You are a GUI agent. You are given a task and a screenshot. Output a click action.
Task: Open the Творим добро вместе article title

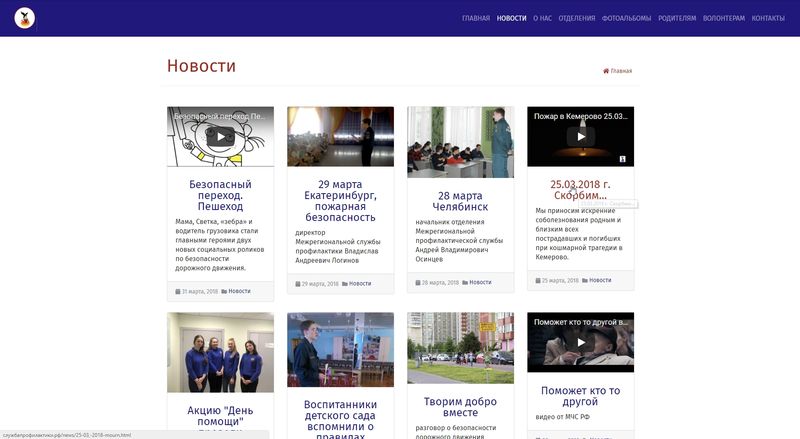tap(460, 407)
